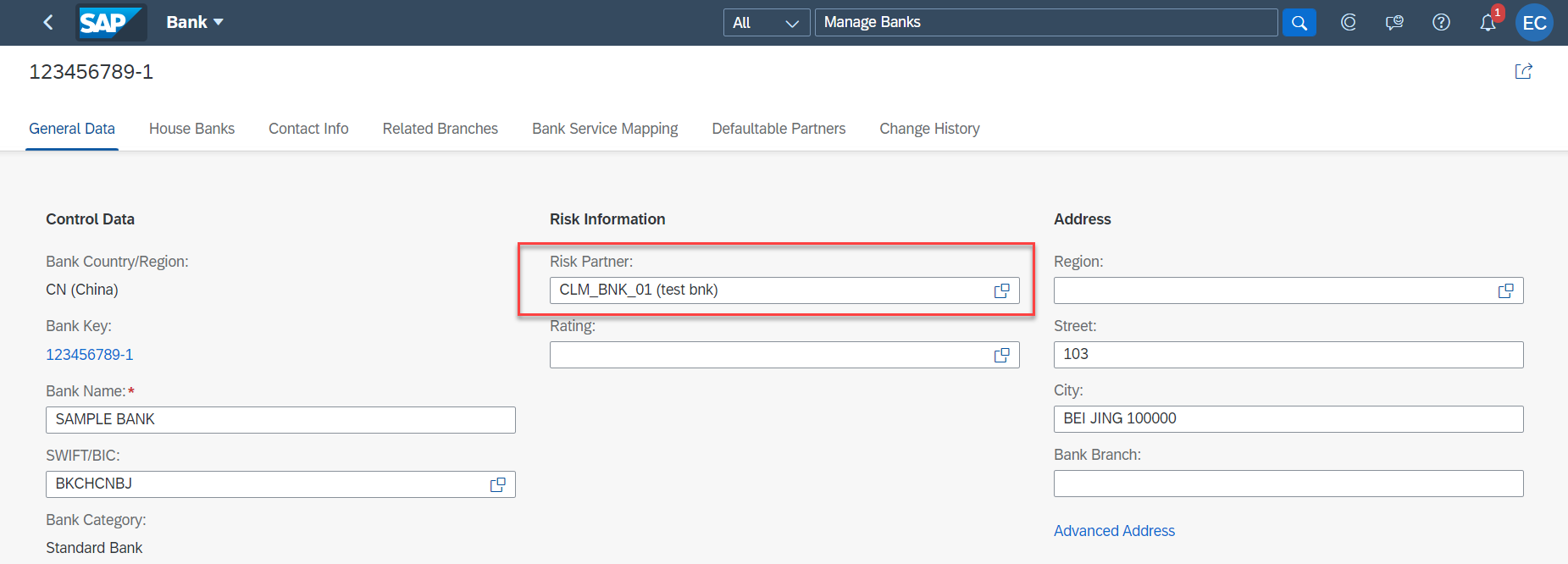Open value help for Risk Partner
Image resolution: width=1568 pixels, height=564 pixels.
coord(1002,290)
